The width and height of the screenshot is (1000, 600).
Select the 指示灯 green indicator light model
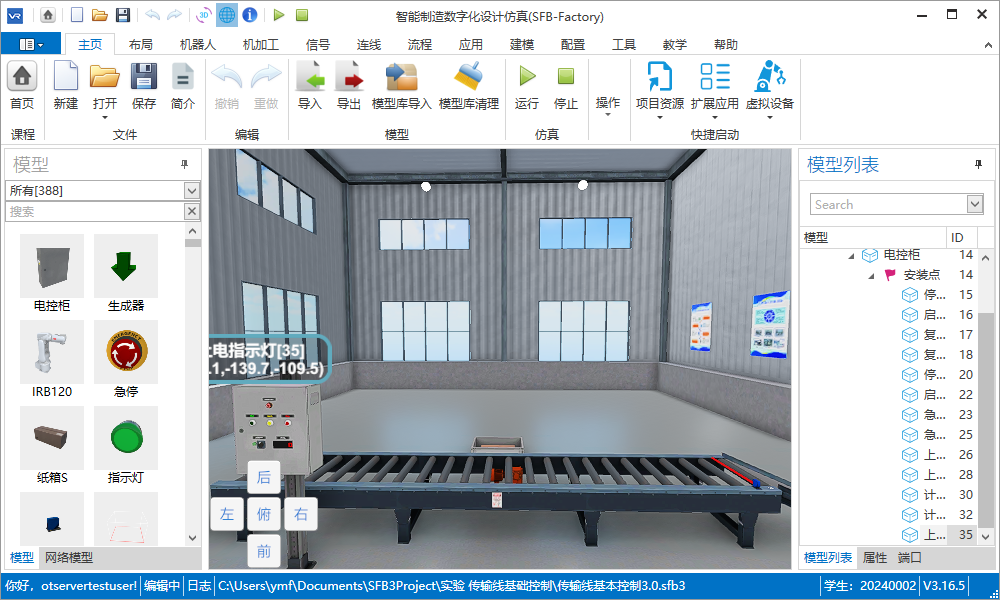click(x=126, y=438)
